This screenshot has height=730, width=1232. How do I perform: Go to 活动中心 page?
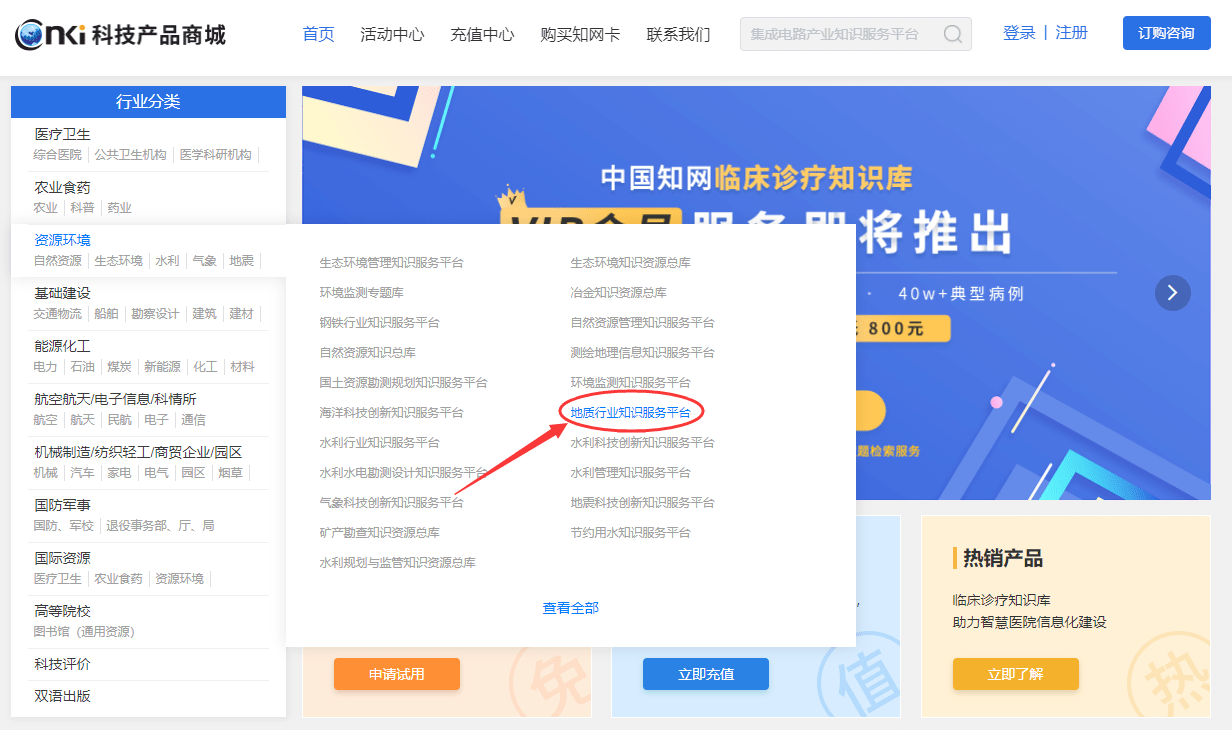[392, 34]
